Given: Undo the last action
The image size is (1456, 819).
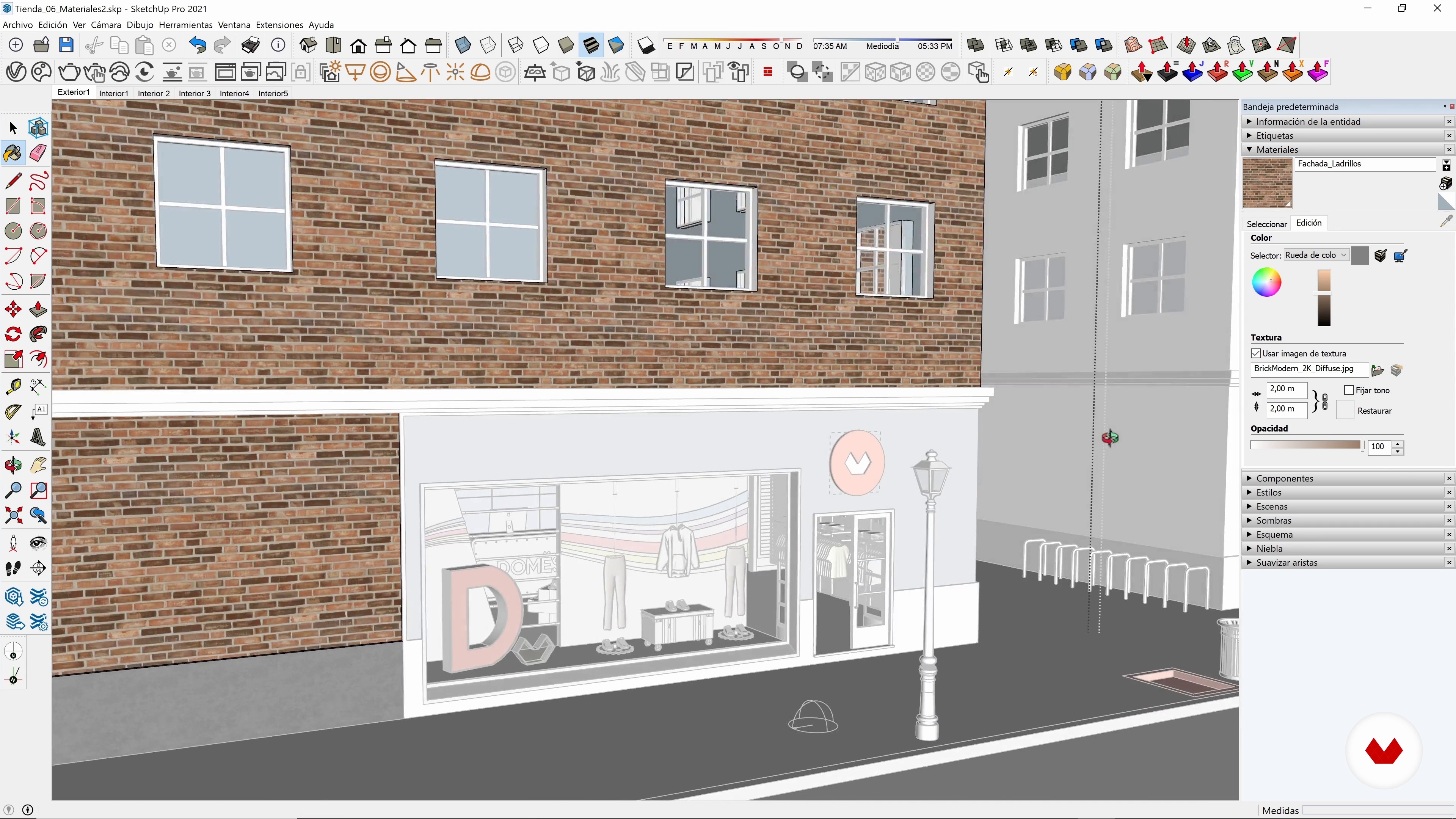Looking at the screenshot, I should click(x=197, y=45).
